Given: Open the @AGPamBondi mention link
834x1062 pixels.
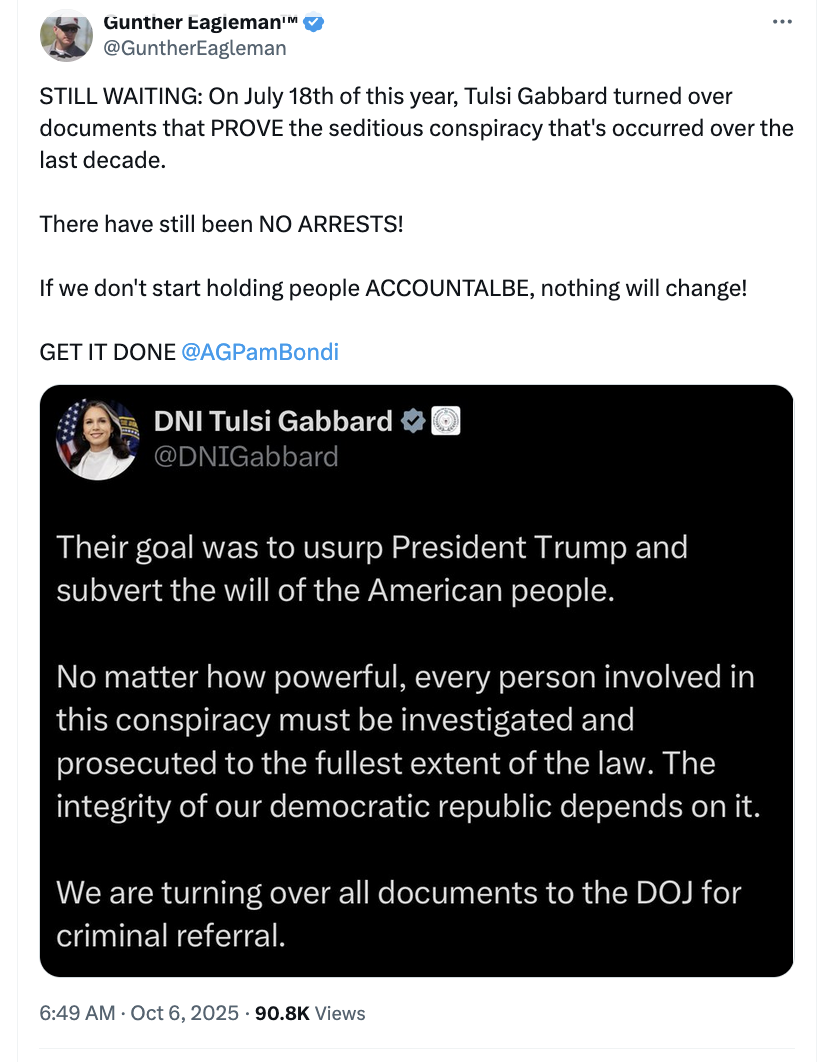Looking at the screenshot, I should click(x=260, y=352).
